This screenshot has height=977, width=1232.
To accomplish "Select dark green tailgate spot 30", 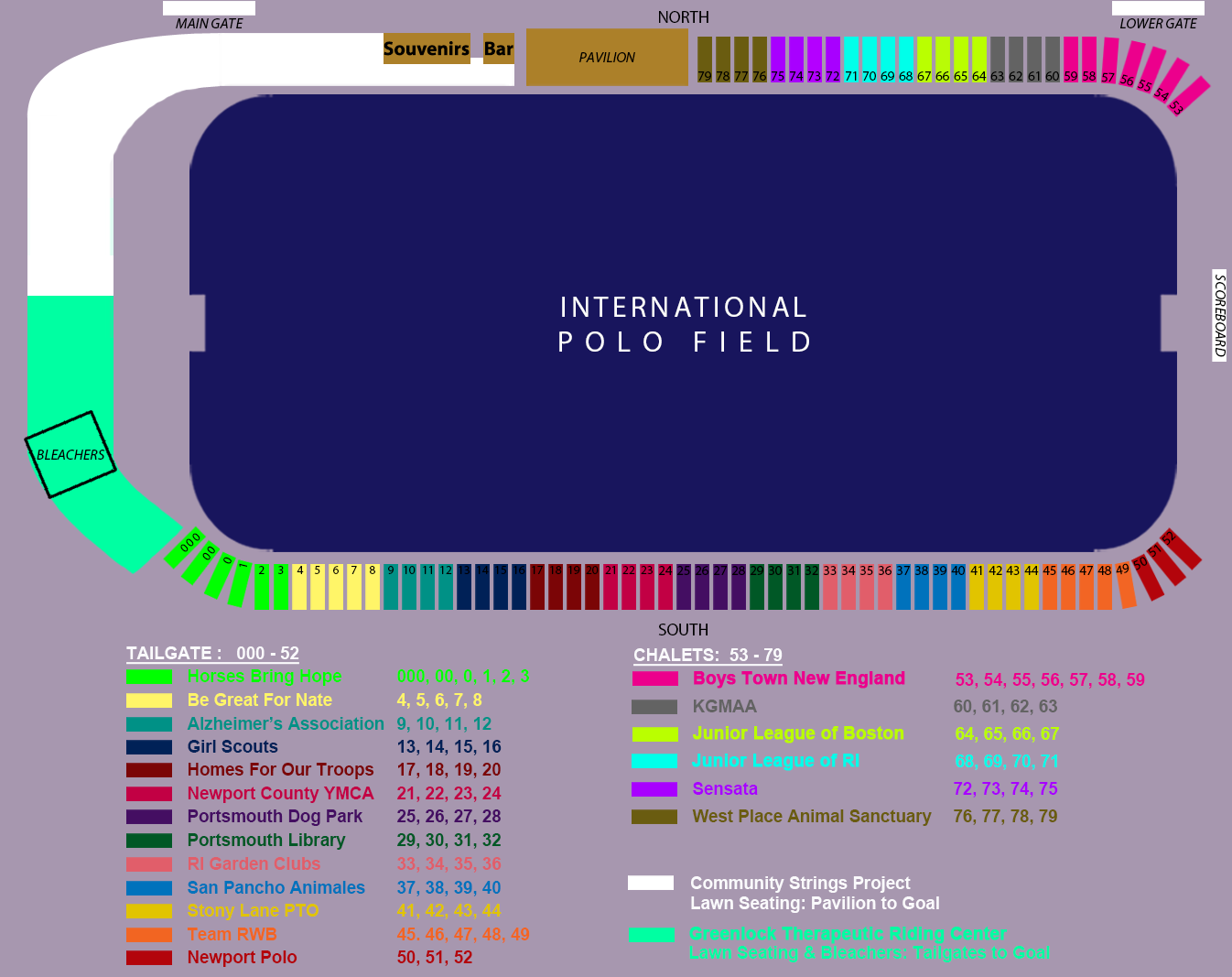I will (775, 587).
